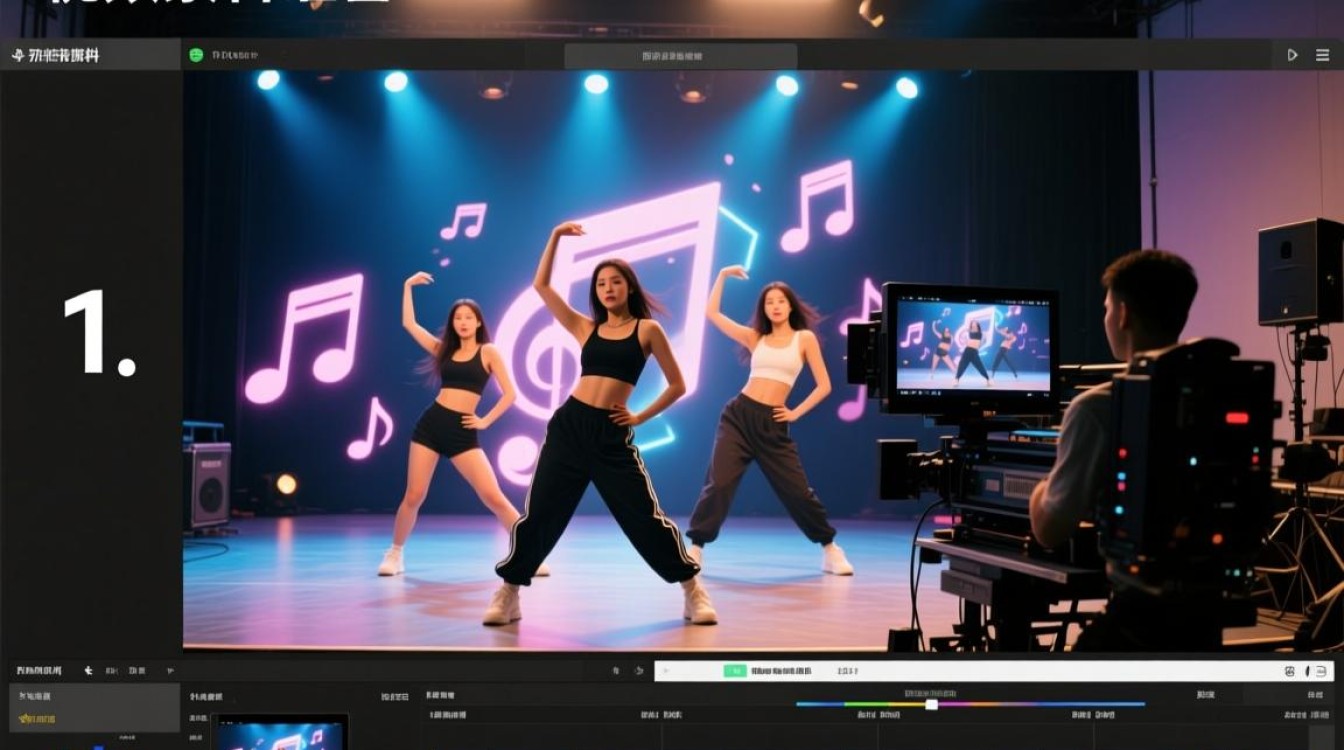The image size is (1344, 750).
Task: Click the green badge in the white timeline toolbar
Action: pos(735,671)
